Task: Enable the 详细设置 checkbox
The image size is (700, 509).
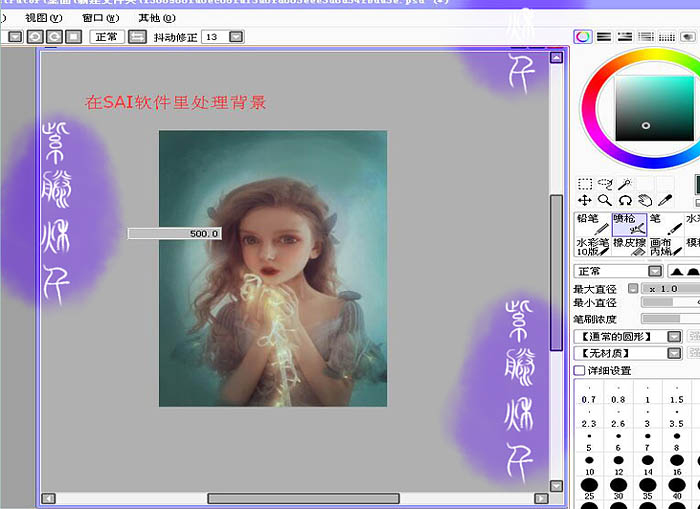Action: pyautogui.click(x=579, y=370)
